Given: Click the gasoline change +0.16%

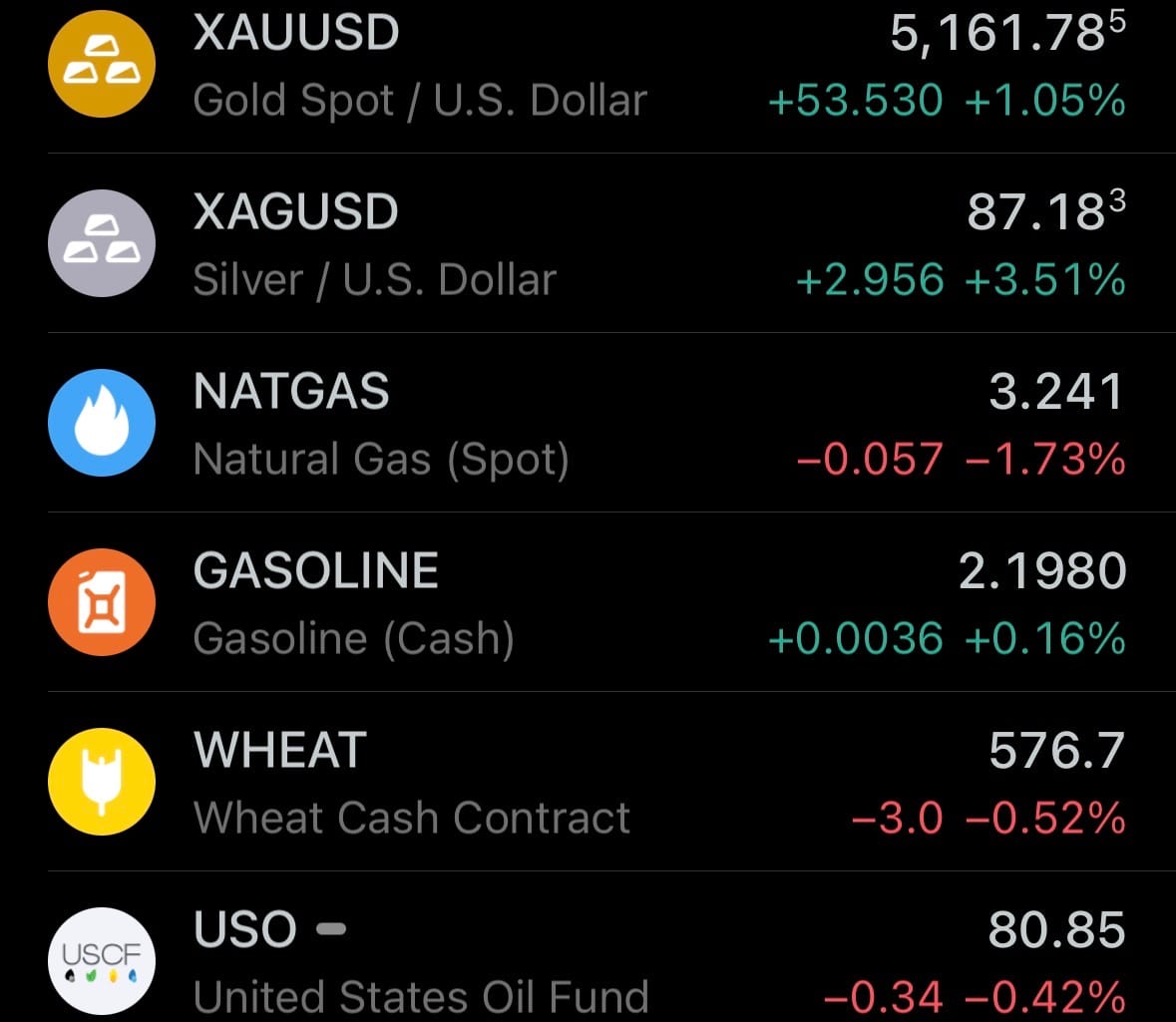Looking at the screenshot, I should tap(1044, 639).
